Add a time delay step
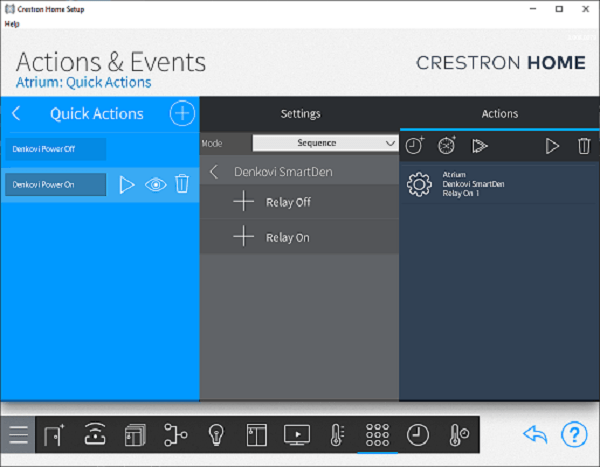Image resolution: width=600 pixels, height=467 pixels. (415, 146)
